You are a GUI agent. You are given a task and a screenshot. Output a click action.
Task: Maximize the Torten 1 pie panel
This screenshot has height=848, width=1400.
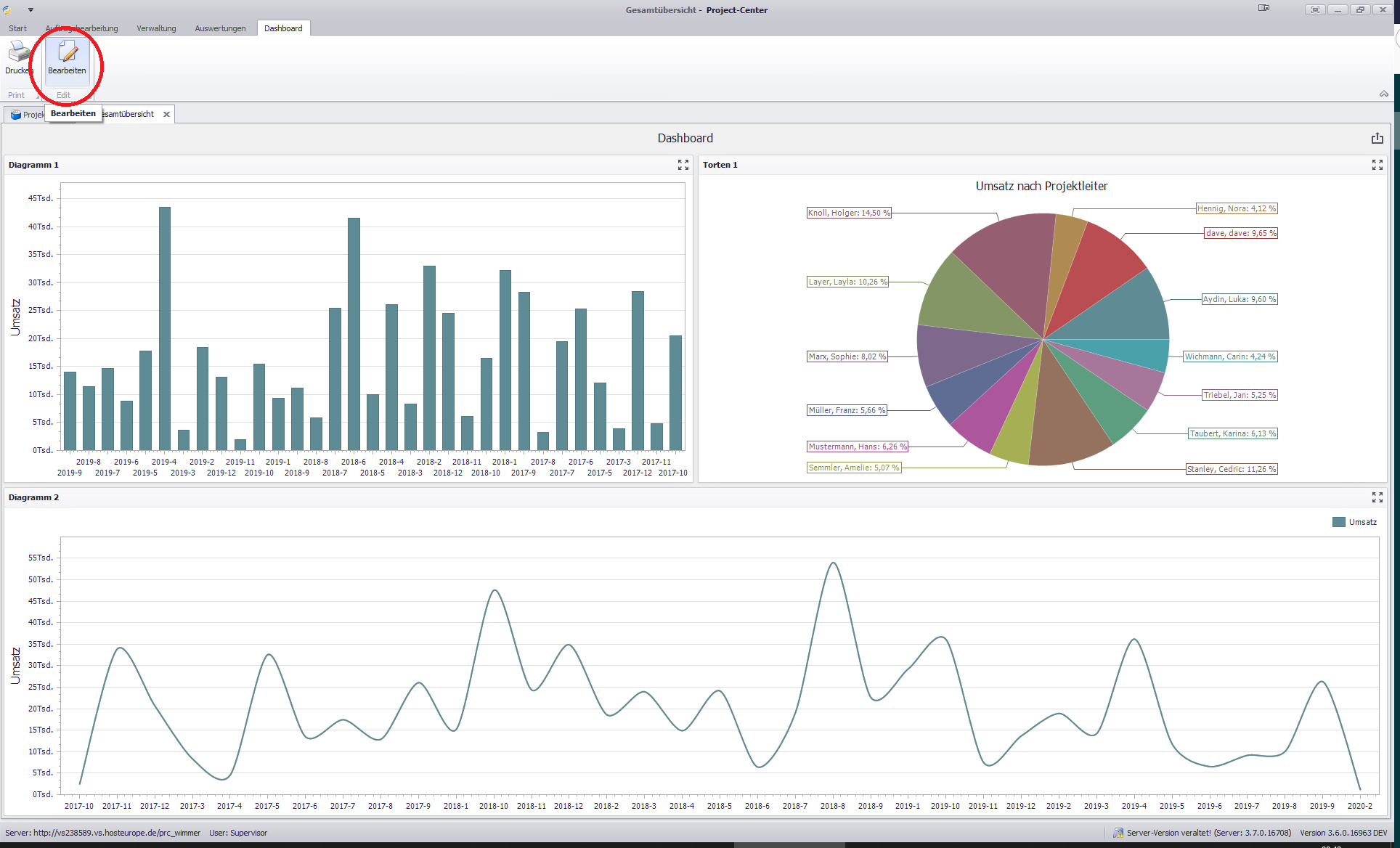[1377, 165]
